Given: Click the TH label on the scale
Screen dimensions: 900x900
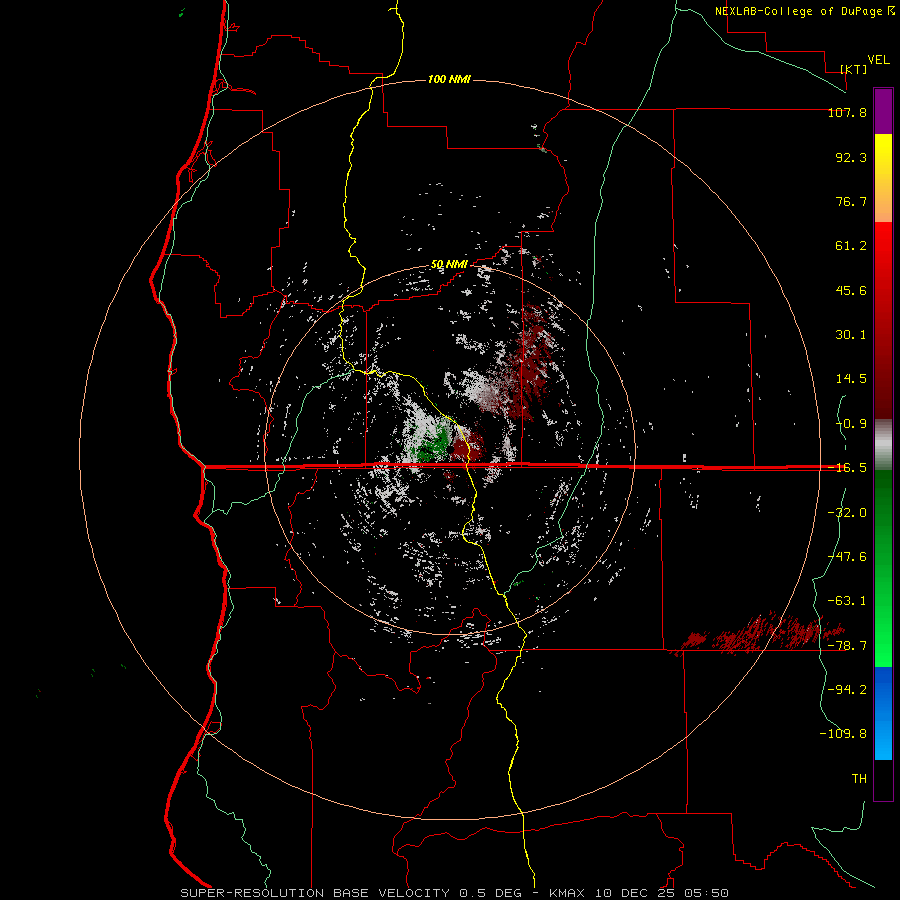Looking at the screenshot, I should pos(859,779).
